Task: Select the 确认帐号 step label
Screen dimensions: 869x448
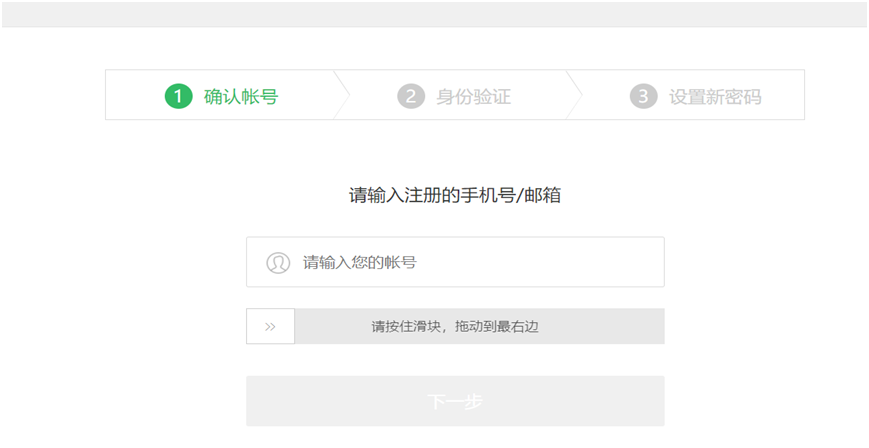Action: (x=241, y=97)
